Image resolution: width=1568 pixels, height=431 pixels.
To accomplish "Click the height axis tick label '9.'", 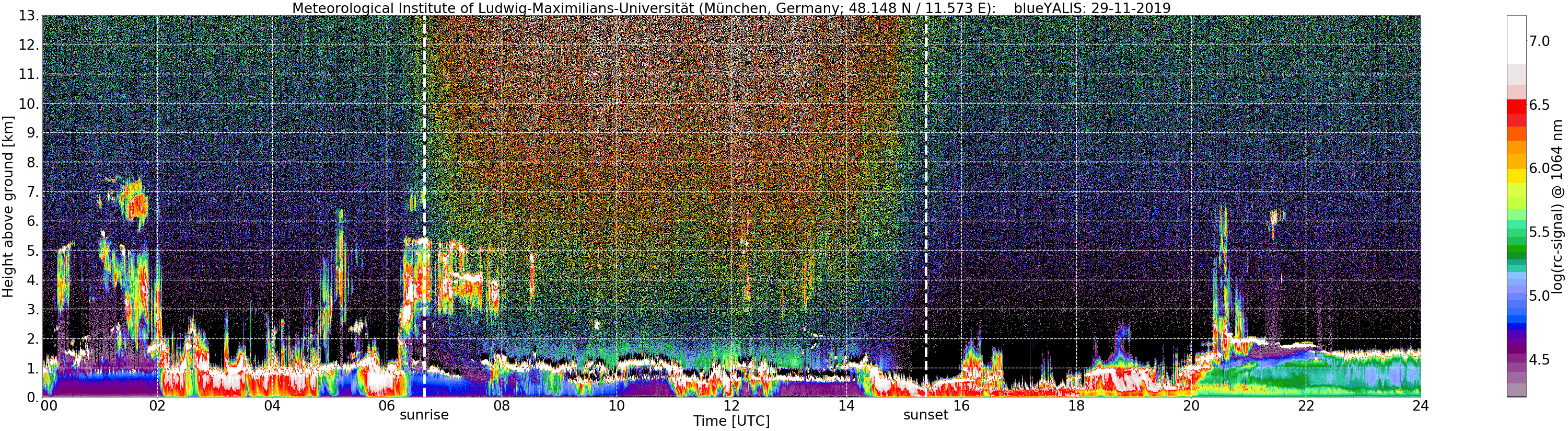I will click(33, 133).
